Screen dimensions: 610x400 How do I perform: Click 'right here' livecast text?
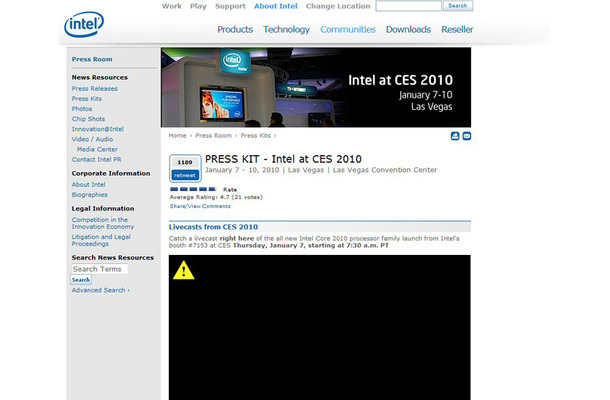237,238
